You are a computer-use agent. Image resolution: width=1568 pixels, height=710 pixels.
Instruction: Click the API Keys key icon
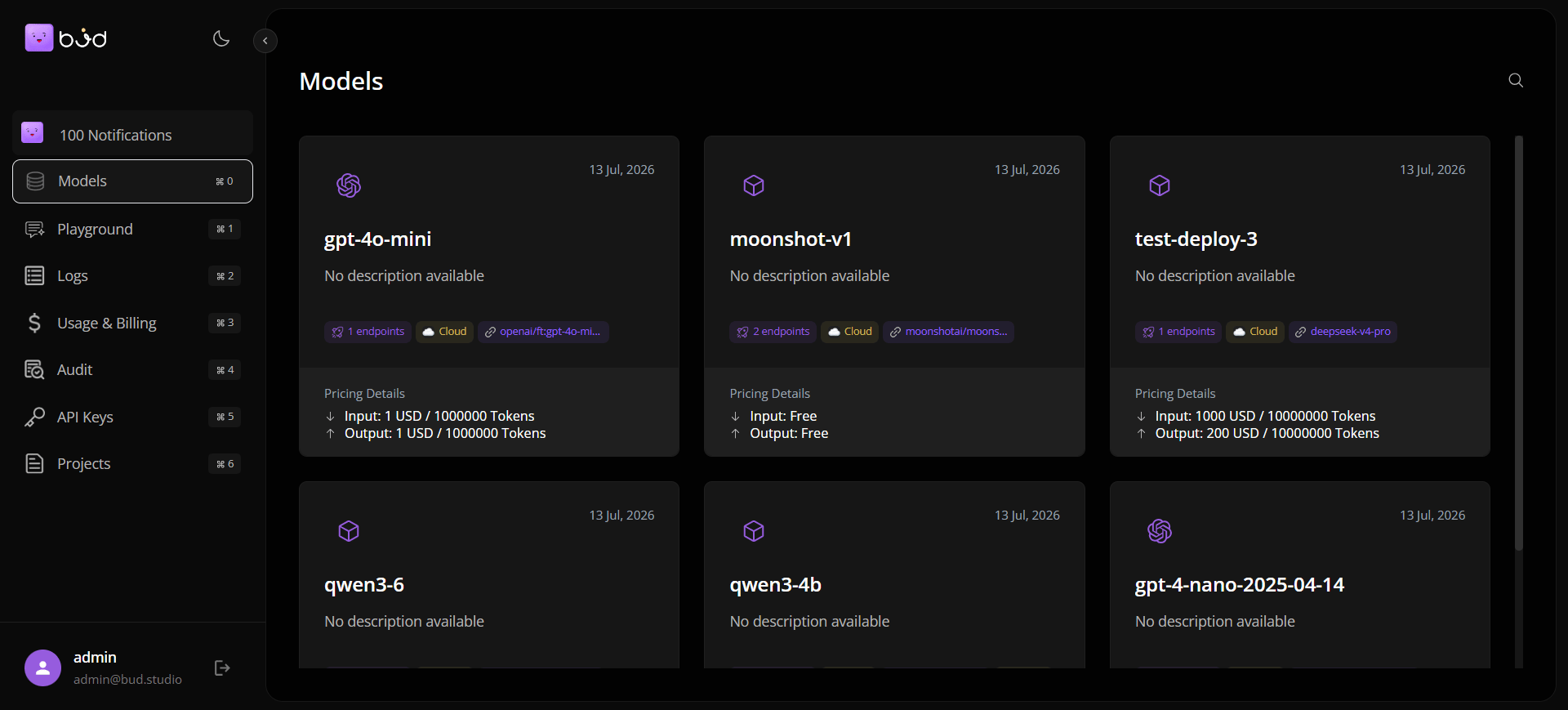point(34,417)
